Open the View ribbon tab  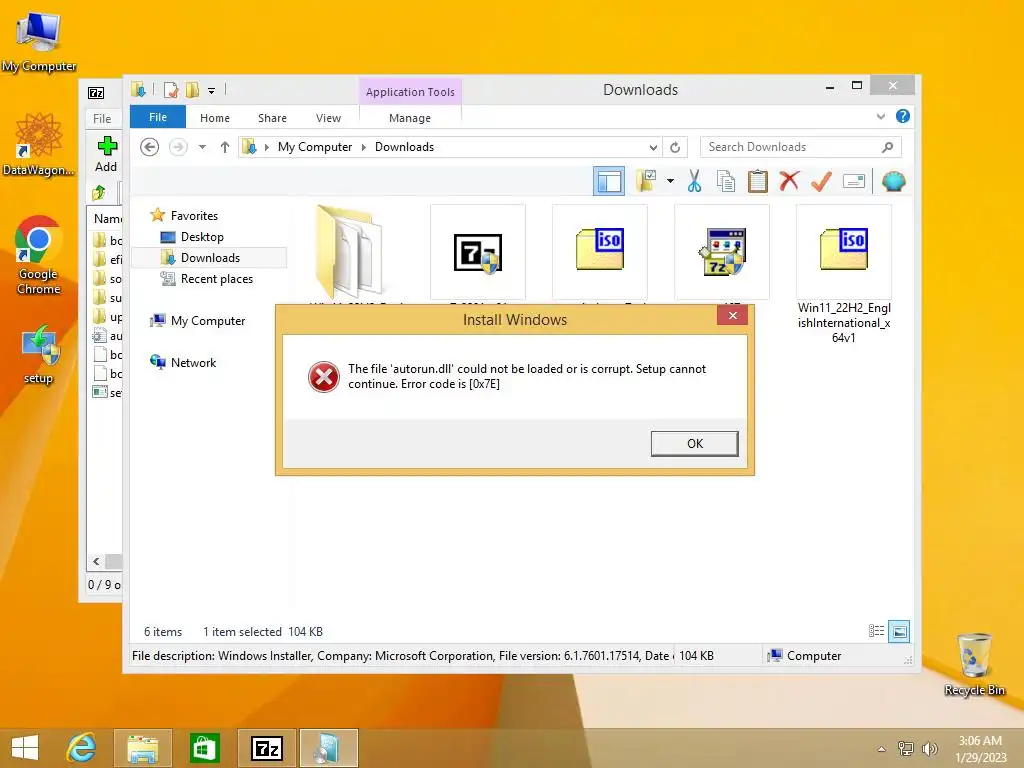[328, 118]
